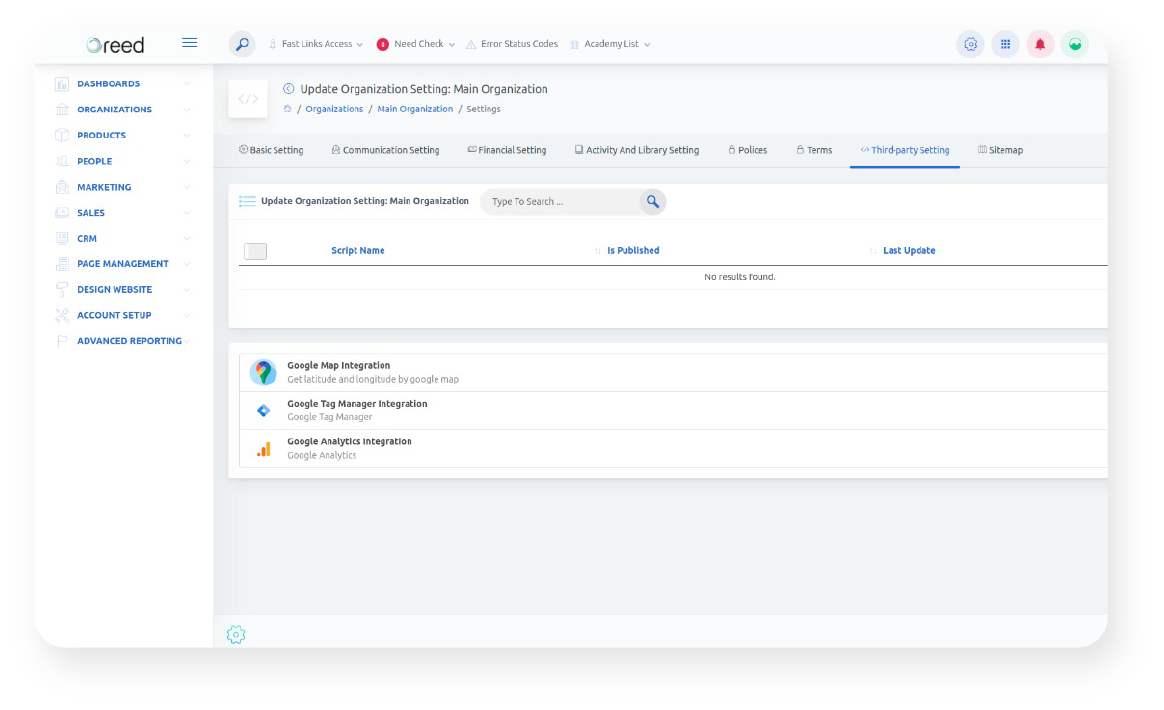Screen dimensions: 1164x710
Task: Select the Third-party Setting tab
Action: [x=905, y=150]
